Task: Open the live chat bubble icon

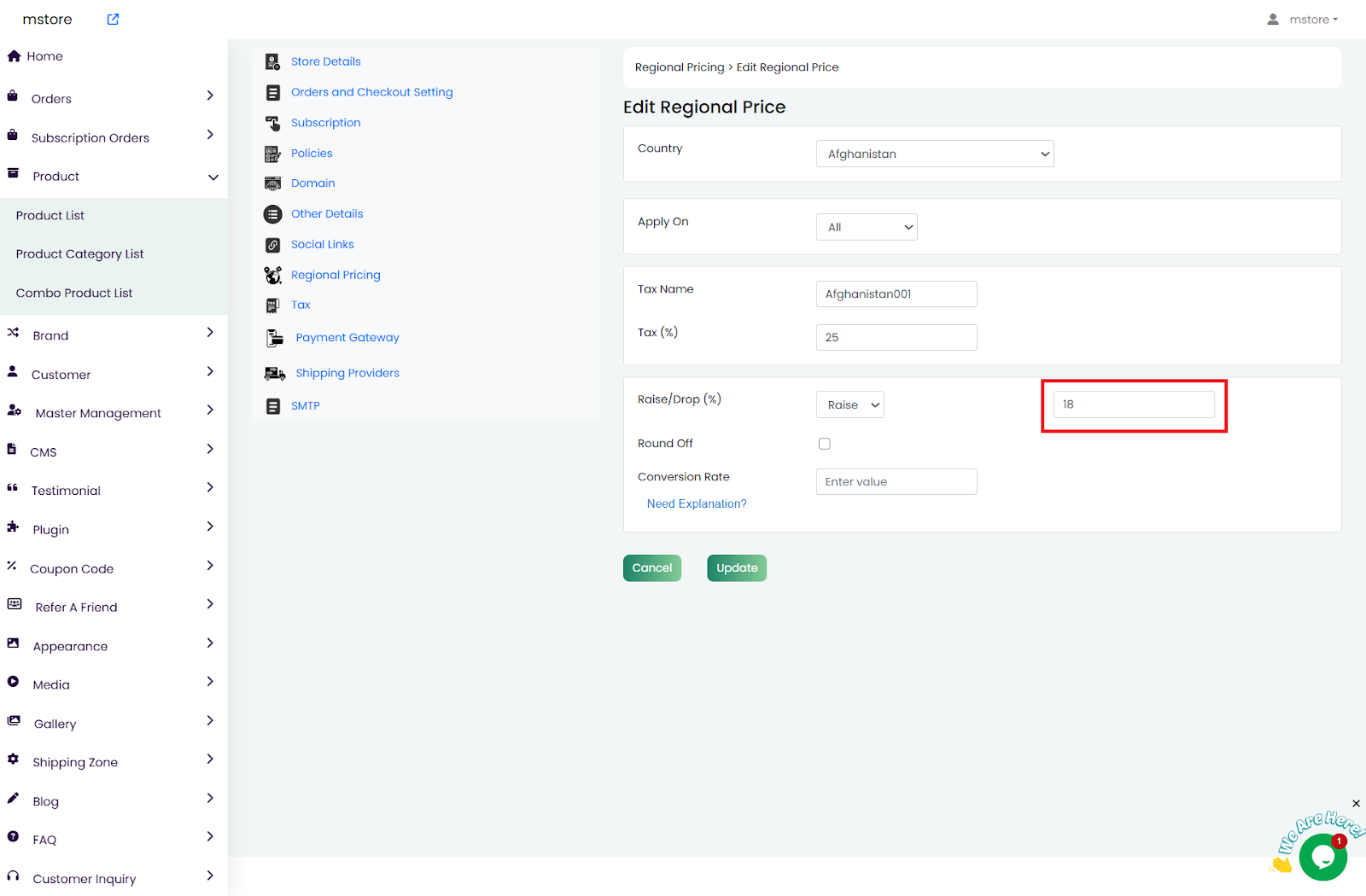Action: (x=1322, y=857)
